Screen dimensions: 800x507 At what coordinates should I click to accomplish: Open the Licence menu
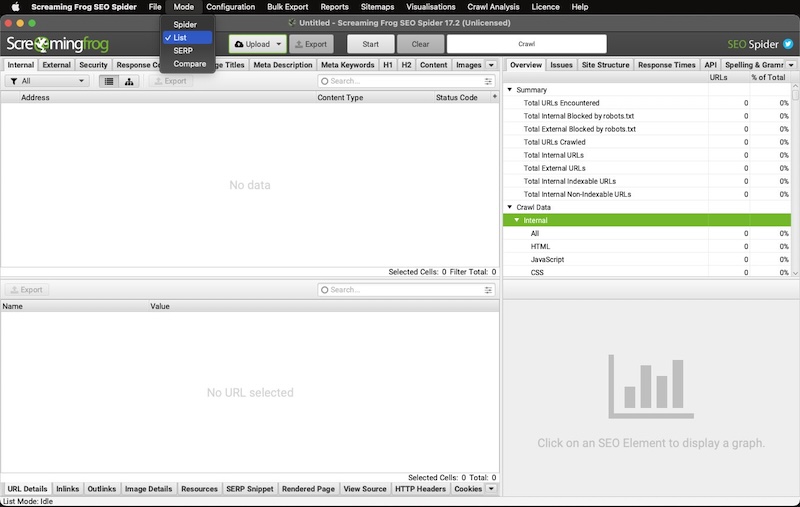click(545, 7)
